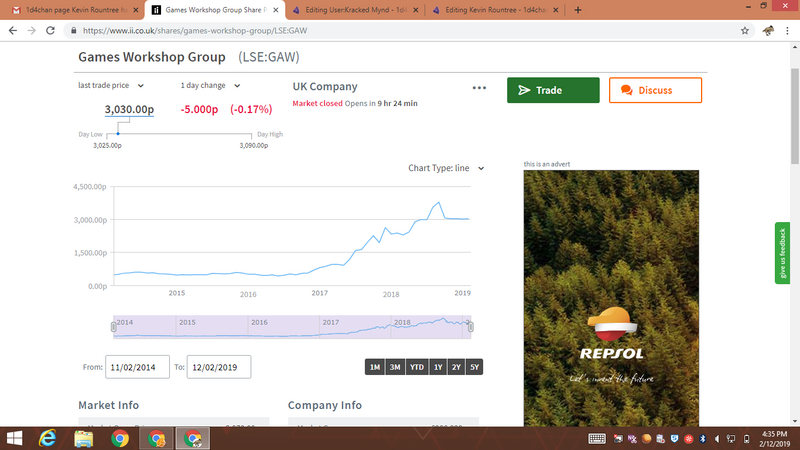This screenshot has height=450, width=800.
Task: Switch to the Editing Kevin Rountree tab
Action: [x=495, y=10]
